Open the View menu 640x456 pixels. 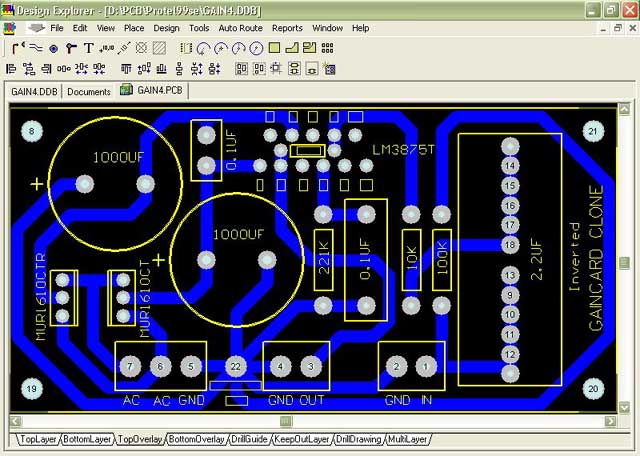pos(106,28)
